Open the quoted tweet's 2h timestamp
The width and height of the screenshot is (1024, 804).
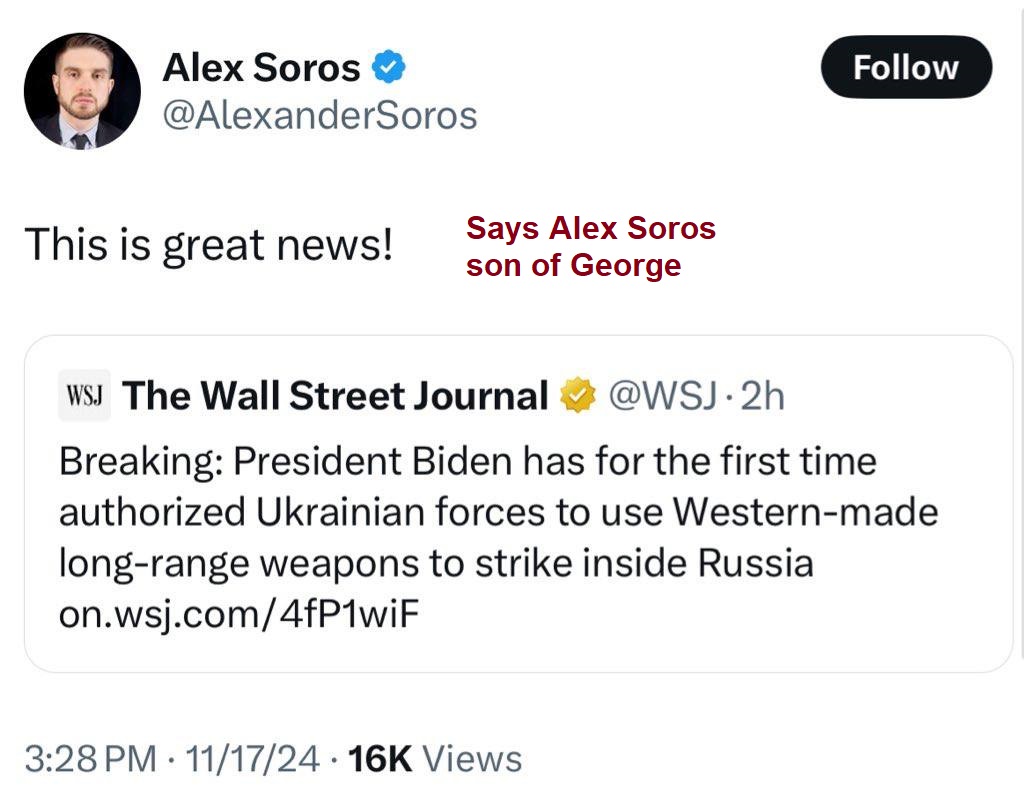tap(764, 397)
